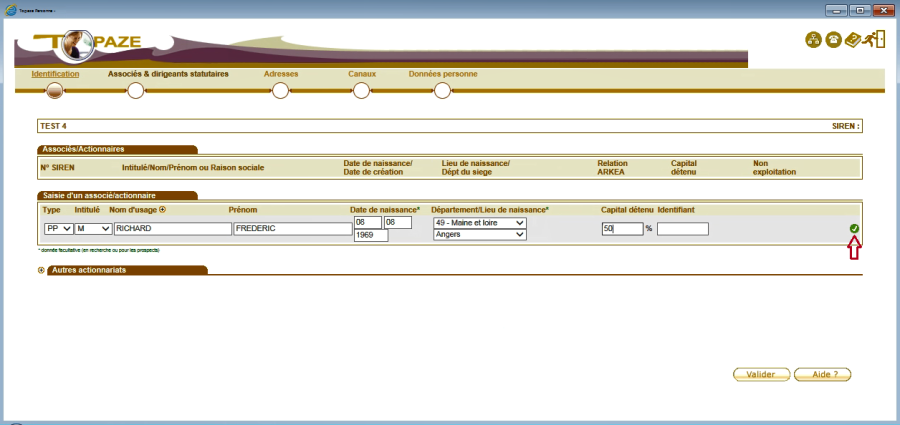Click the plus icon beside Nom d'usage
900x425 pixels.
point(162,210)
